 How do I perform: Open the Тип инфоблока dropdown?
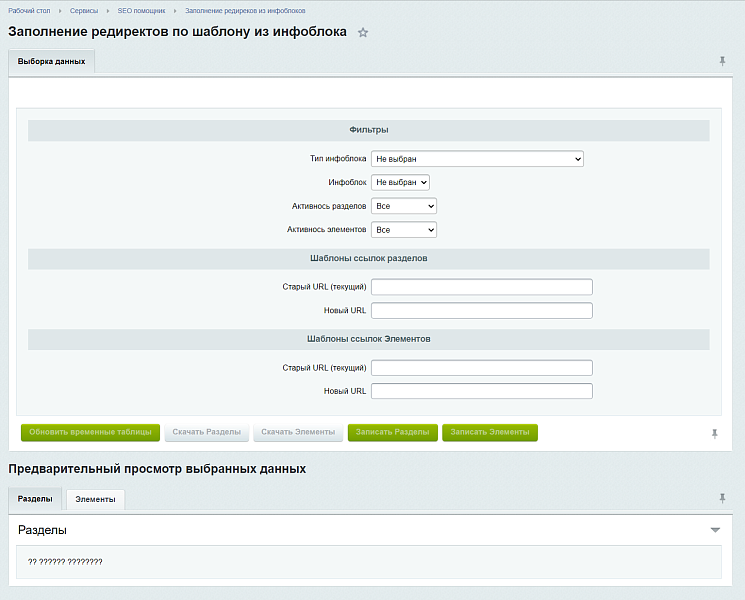(477, 159)
